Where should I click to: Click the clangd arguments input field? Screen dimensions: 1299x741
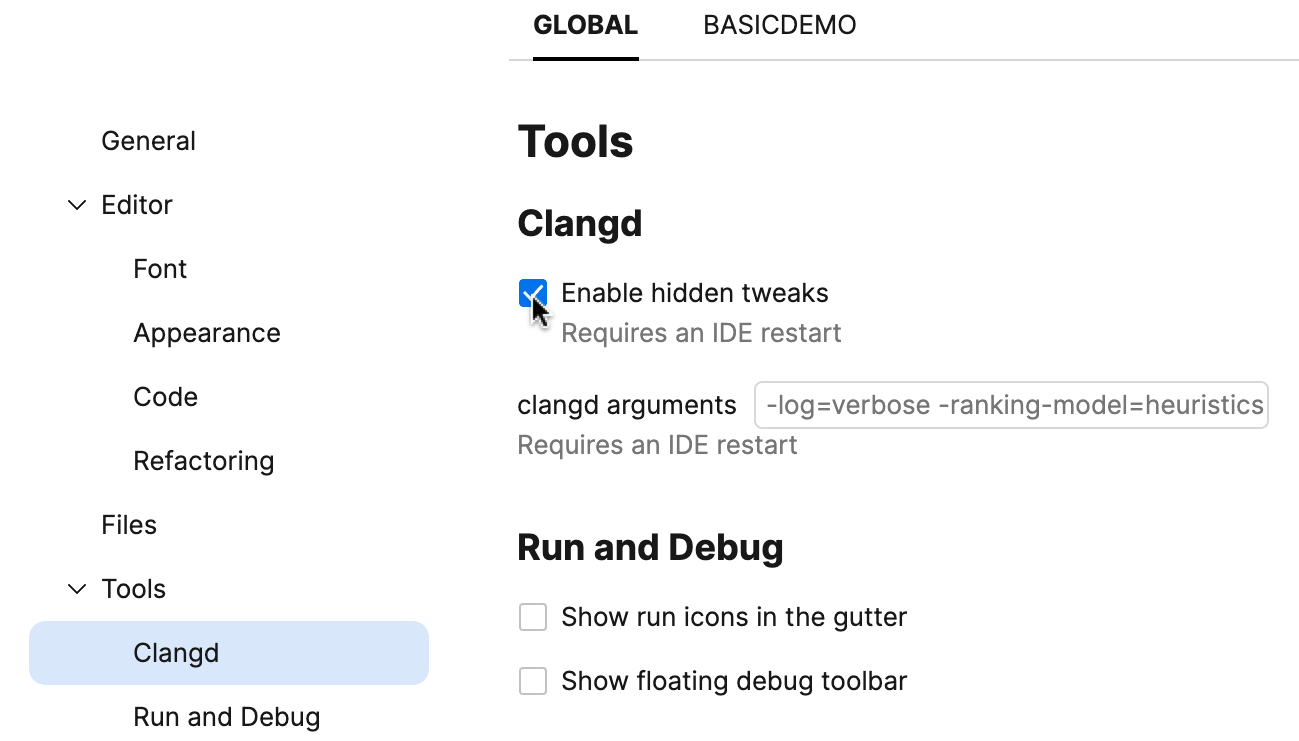pos(1010,404)
